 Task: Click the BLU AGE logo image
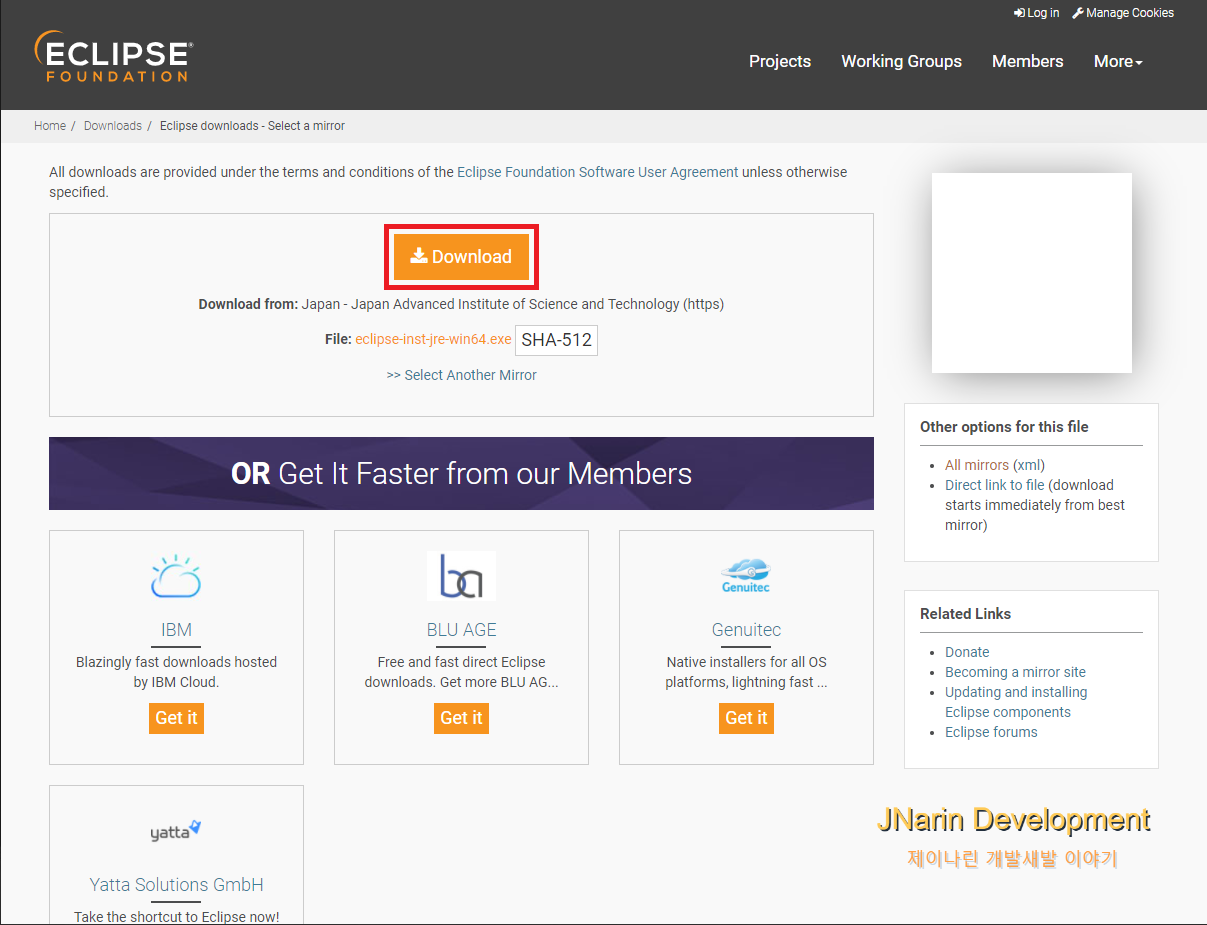461,576
